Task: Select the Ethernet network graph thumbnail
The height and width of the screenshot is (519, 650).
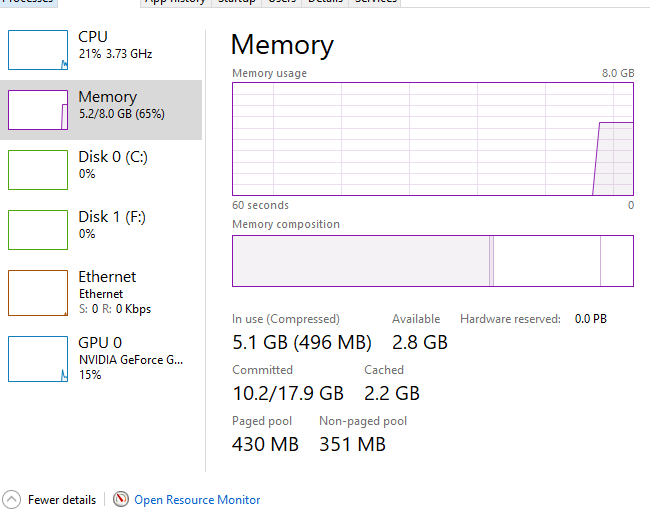Action: coord(38,292)
